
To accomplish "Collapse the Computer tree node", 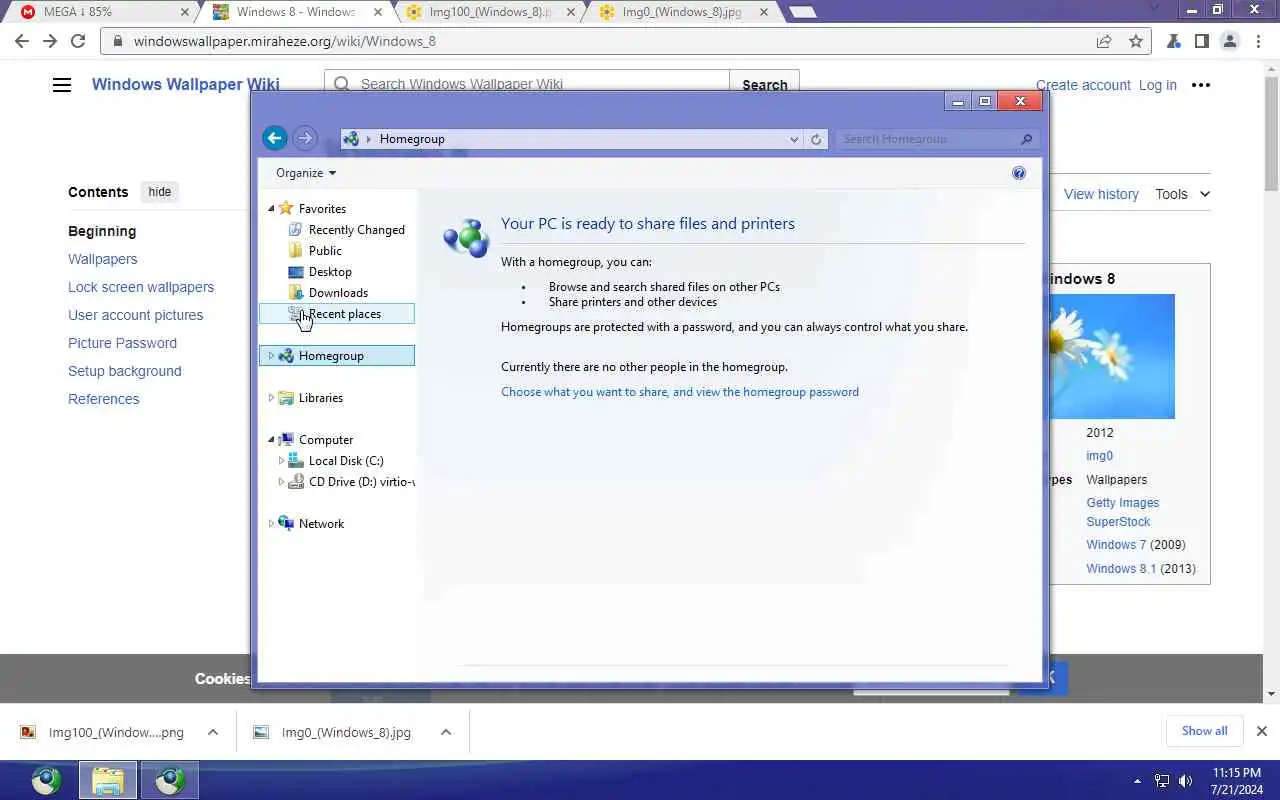I will coord(271,439).
